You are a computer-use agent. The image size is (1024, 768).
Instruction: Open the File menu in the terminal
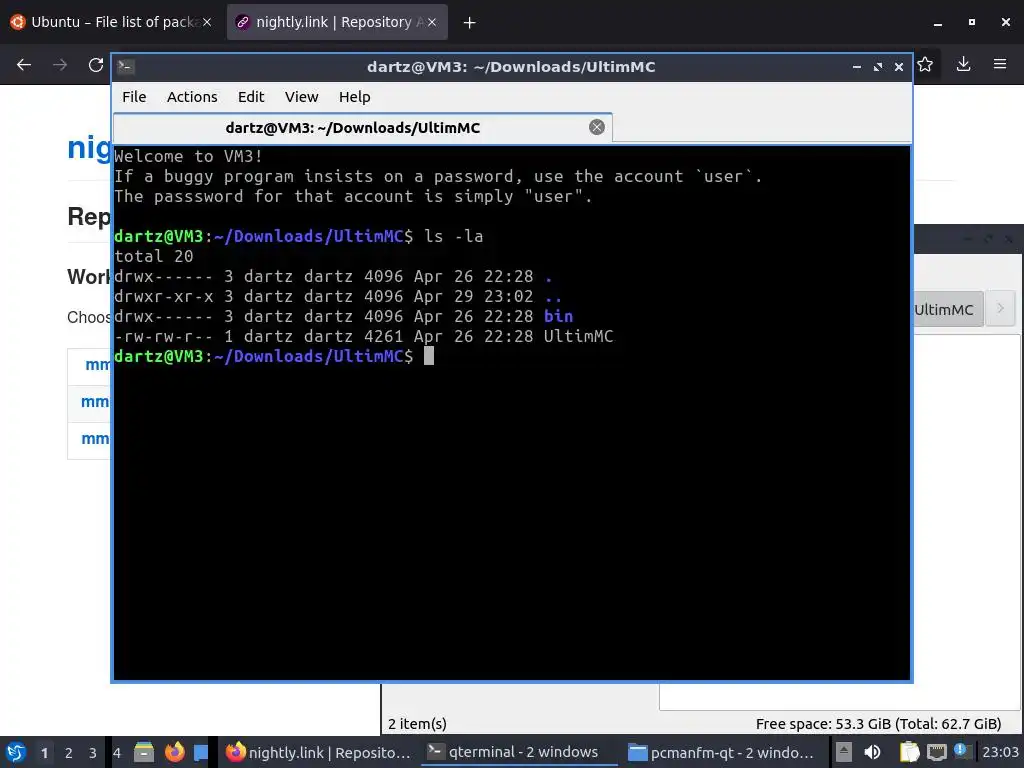[x=134, y=97]
